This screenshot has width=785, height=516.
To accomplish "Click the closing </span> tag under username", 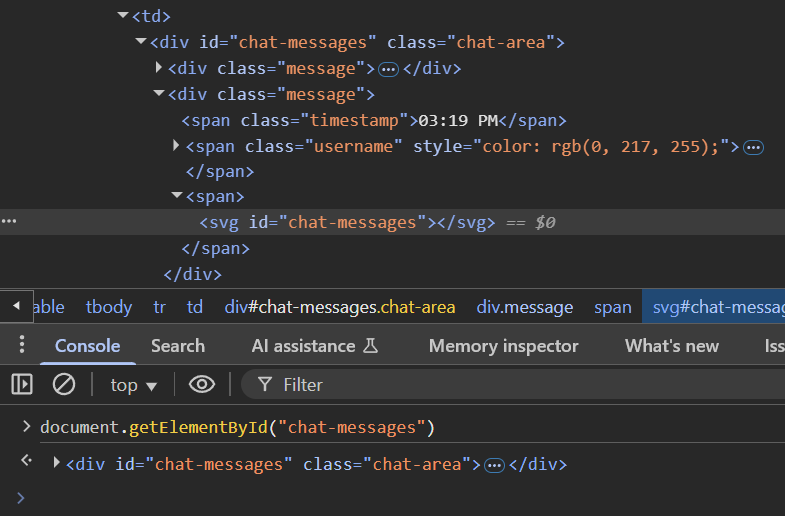I will tap(220, 172).
